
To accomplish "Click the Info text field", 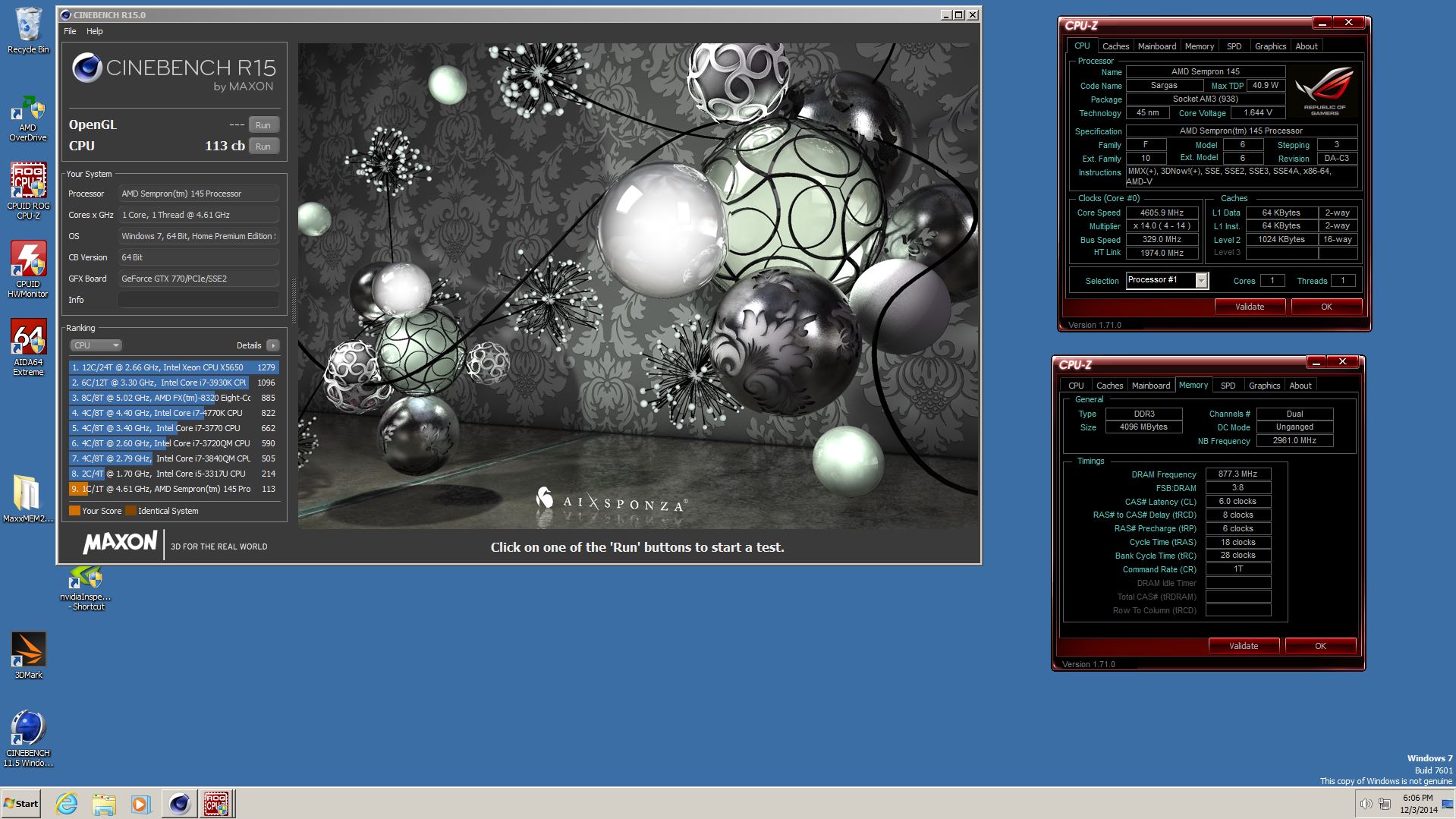I will [198, 300].
